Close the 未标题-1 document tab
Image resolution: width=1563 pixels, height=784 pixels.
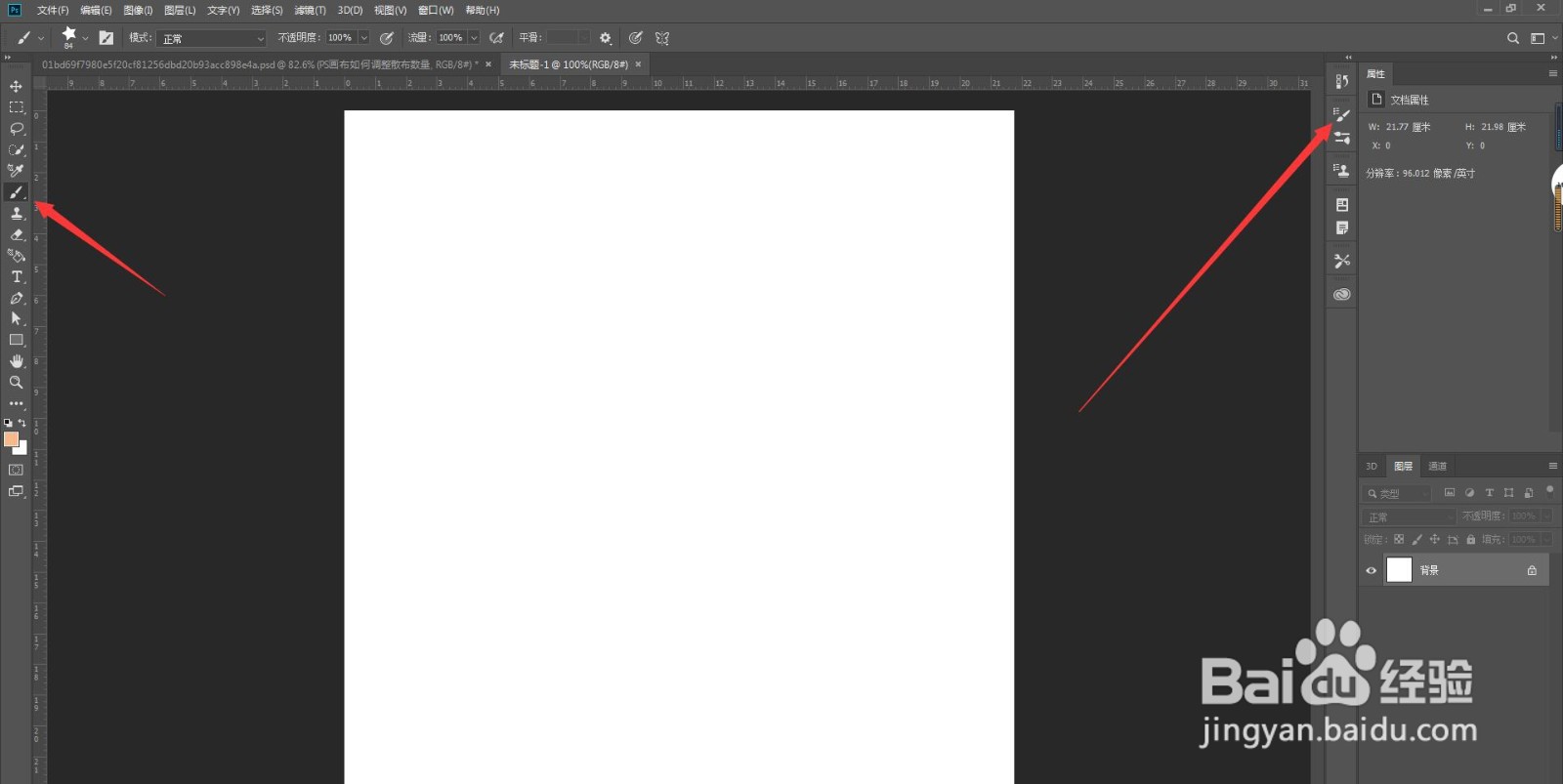click(x=639, y=64)
